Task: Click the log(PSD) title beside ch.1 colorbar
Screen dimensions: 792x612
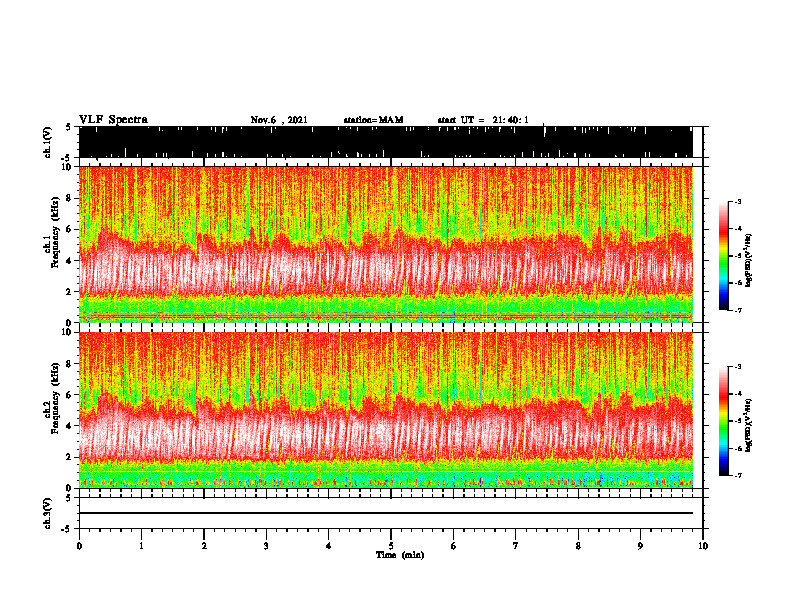Action: coord(748,261)
